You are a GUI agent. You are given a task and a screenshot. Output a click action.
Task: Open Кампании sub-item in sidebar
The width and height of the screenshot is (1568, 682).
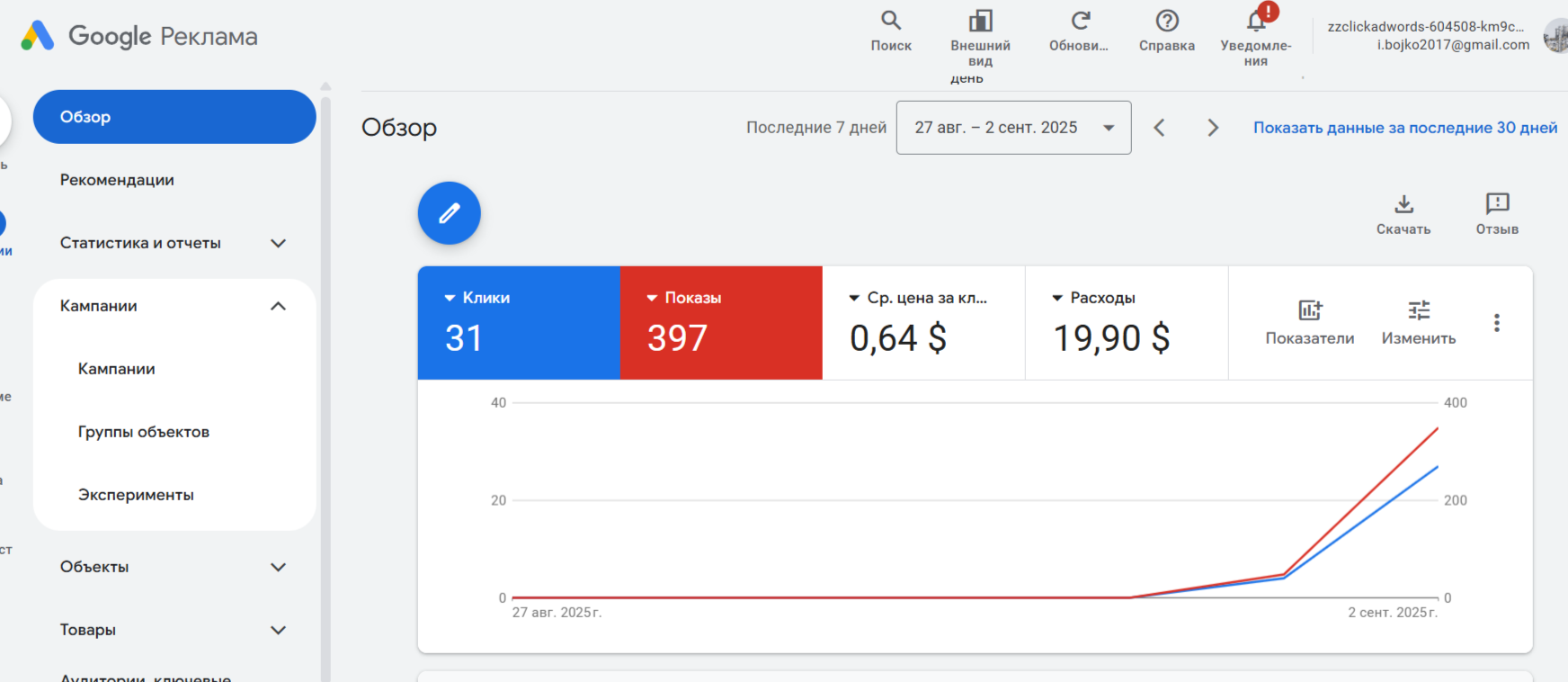117,369
